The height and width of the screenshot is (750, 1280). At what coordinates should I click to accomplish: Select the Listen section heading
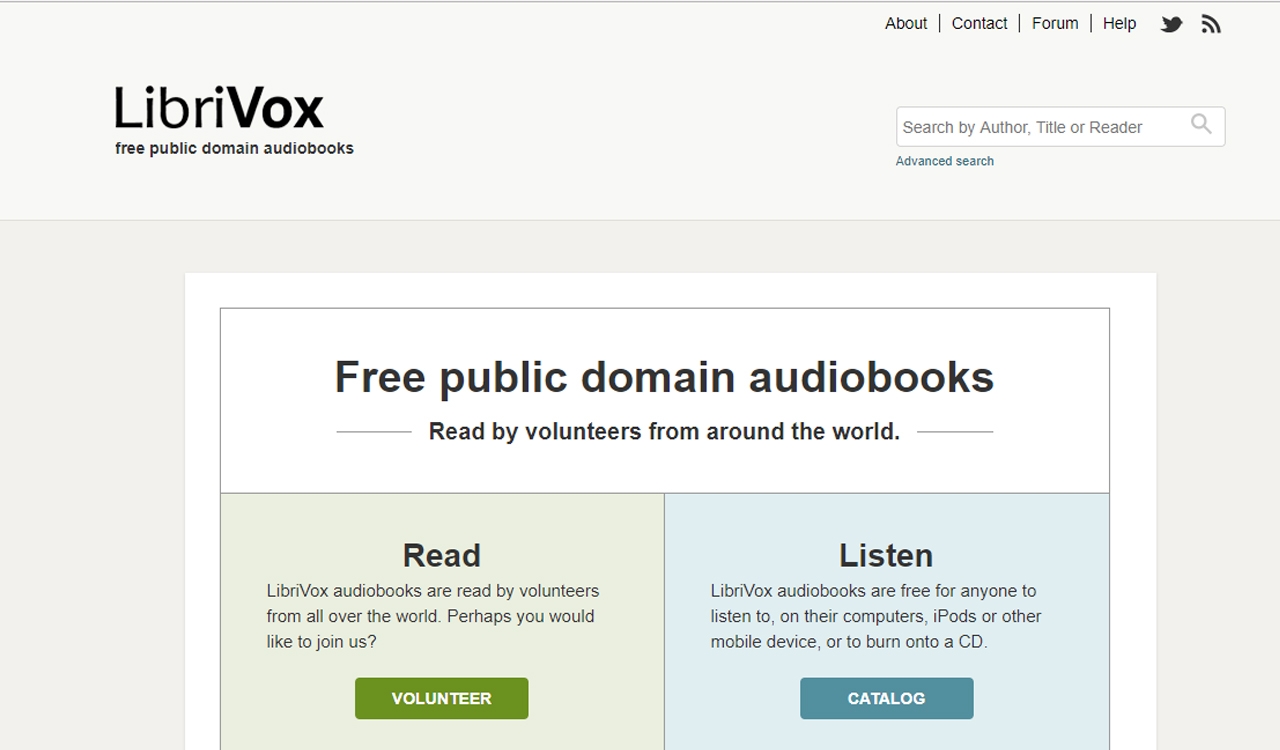coord(886,555)
